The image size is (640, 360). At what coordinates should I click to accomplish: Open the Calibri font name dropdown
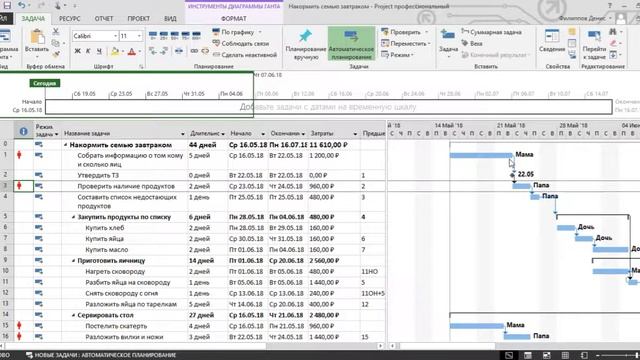pos(115,36)
